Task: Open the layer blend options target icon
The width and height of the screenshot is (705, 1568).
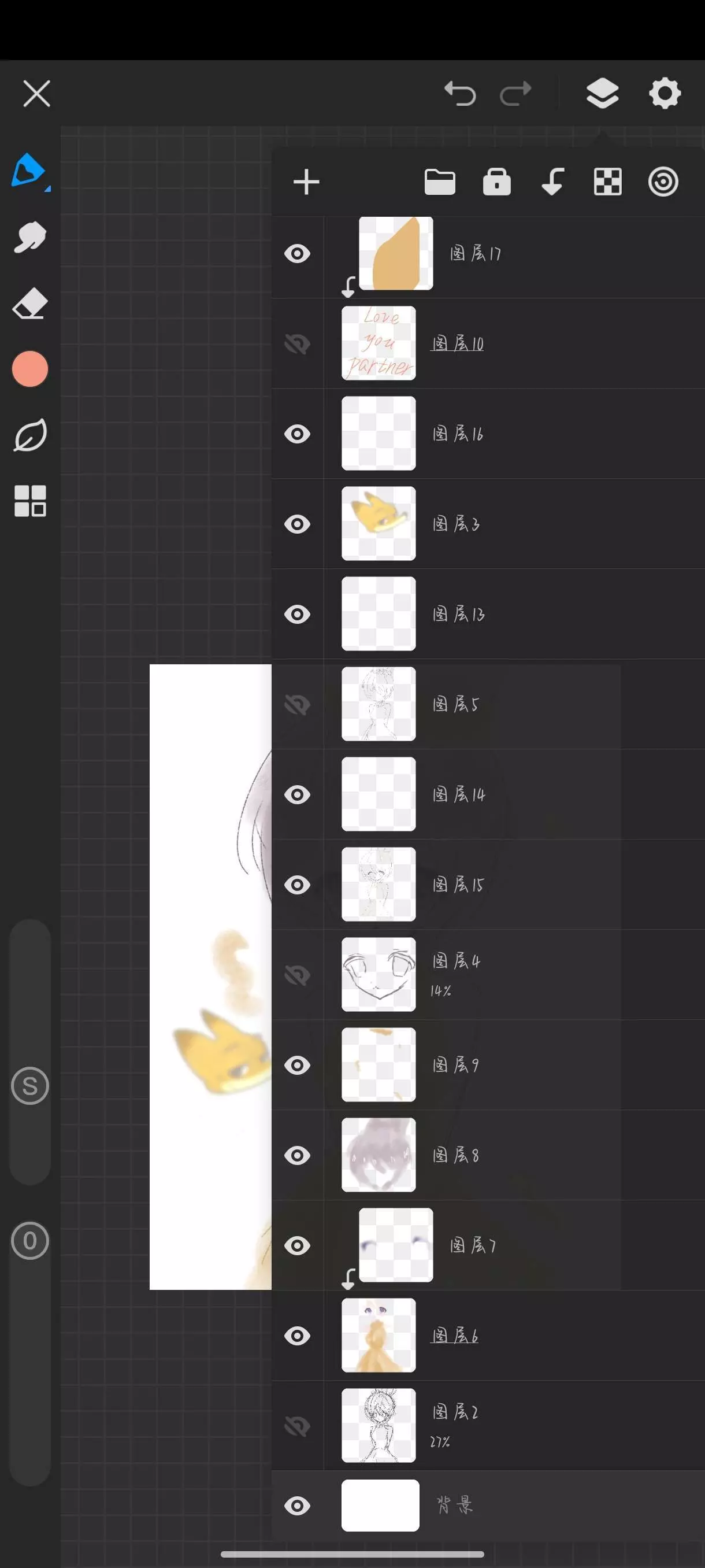Action: click(x=663, y=182)
